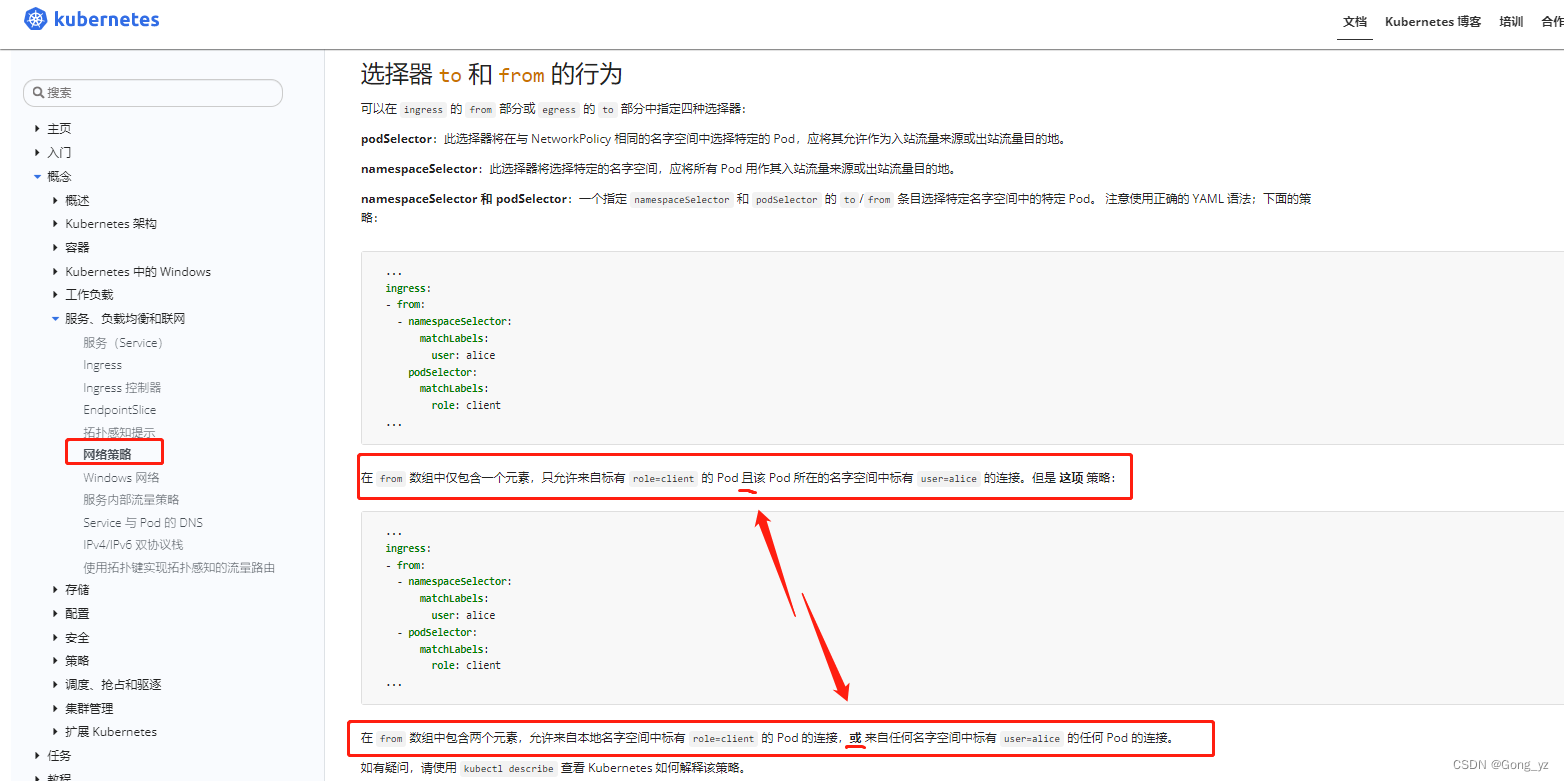Click 'user: alice' in second YAML block

[463, 616]
